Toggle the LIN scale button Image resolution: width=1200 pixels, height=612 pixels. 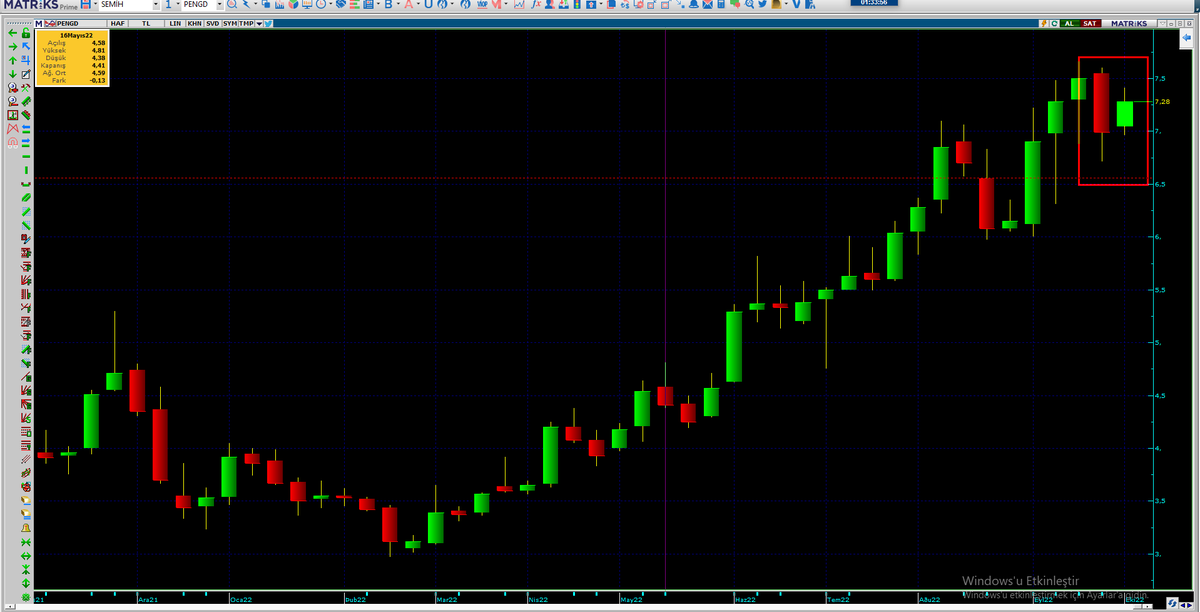pos(175,23)
